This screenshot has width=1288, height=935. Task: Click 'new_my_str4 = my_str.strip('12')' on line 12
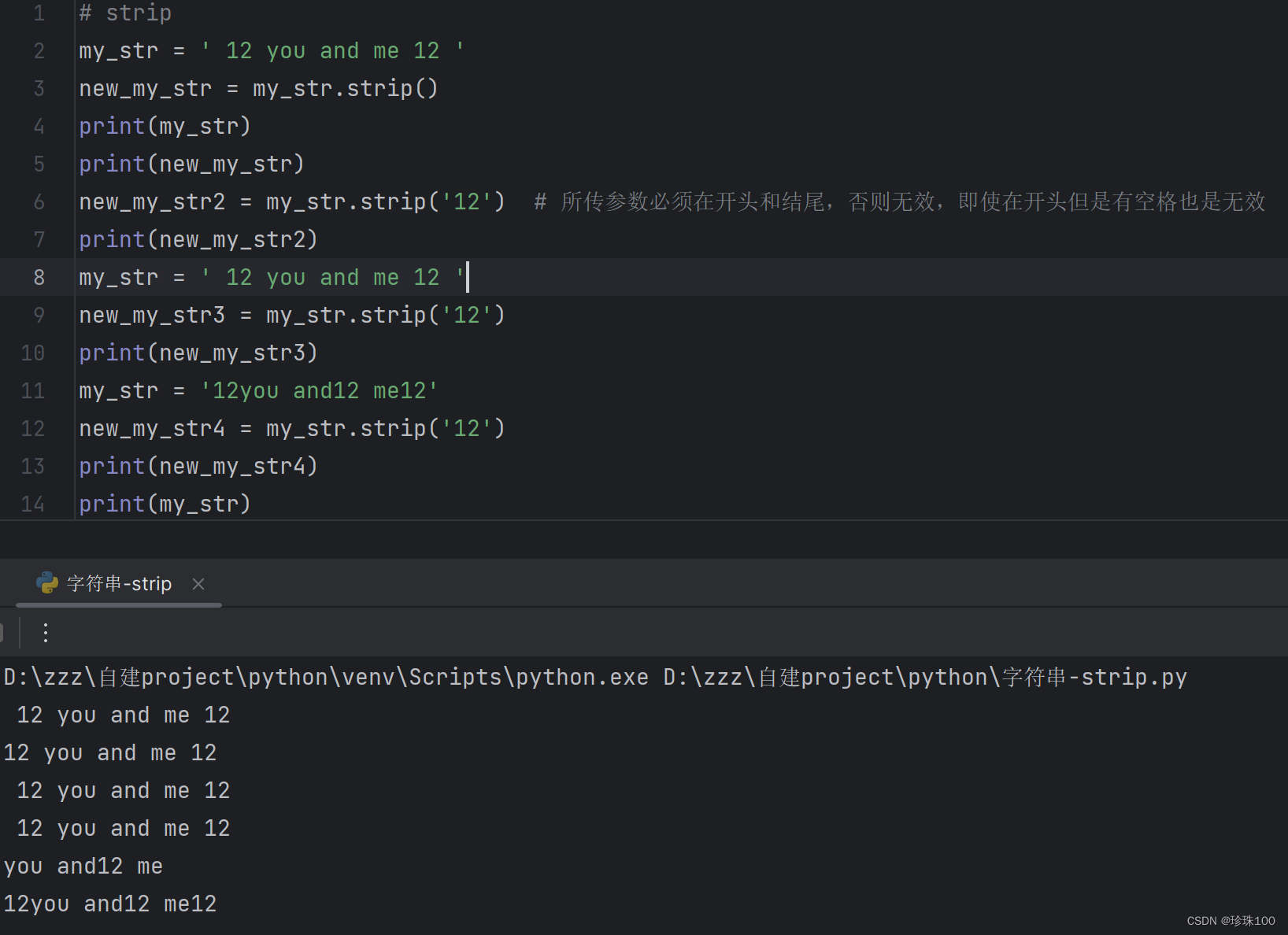292,429
